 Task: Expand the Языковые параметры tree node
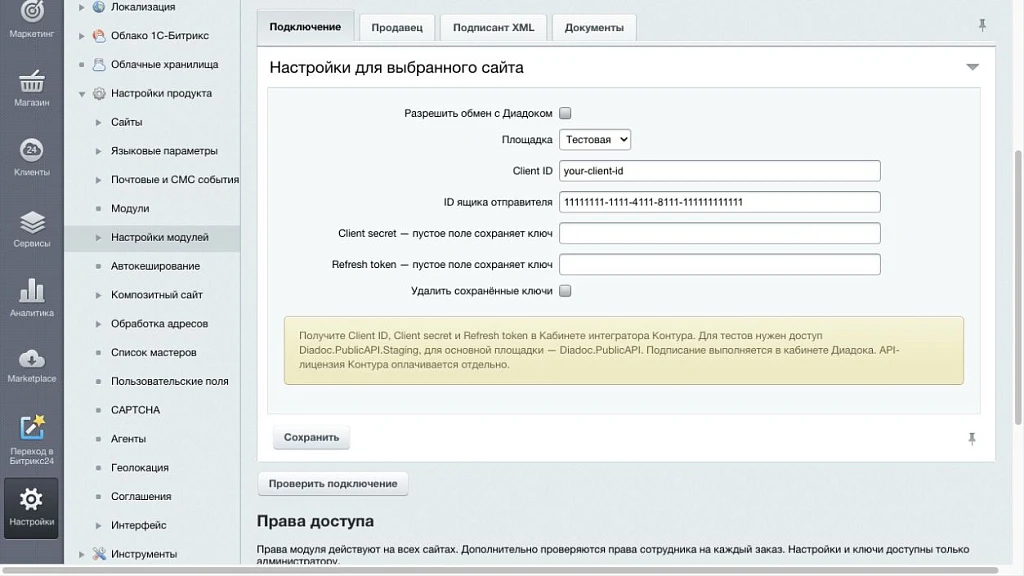coord(98,151)
